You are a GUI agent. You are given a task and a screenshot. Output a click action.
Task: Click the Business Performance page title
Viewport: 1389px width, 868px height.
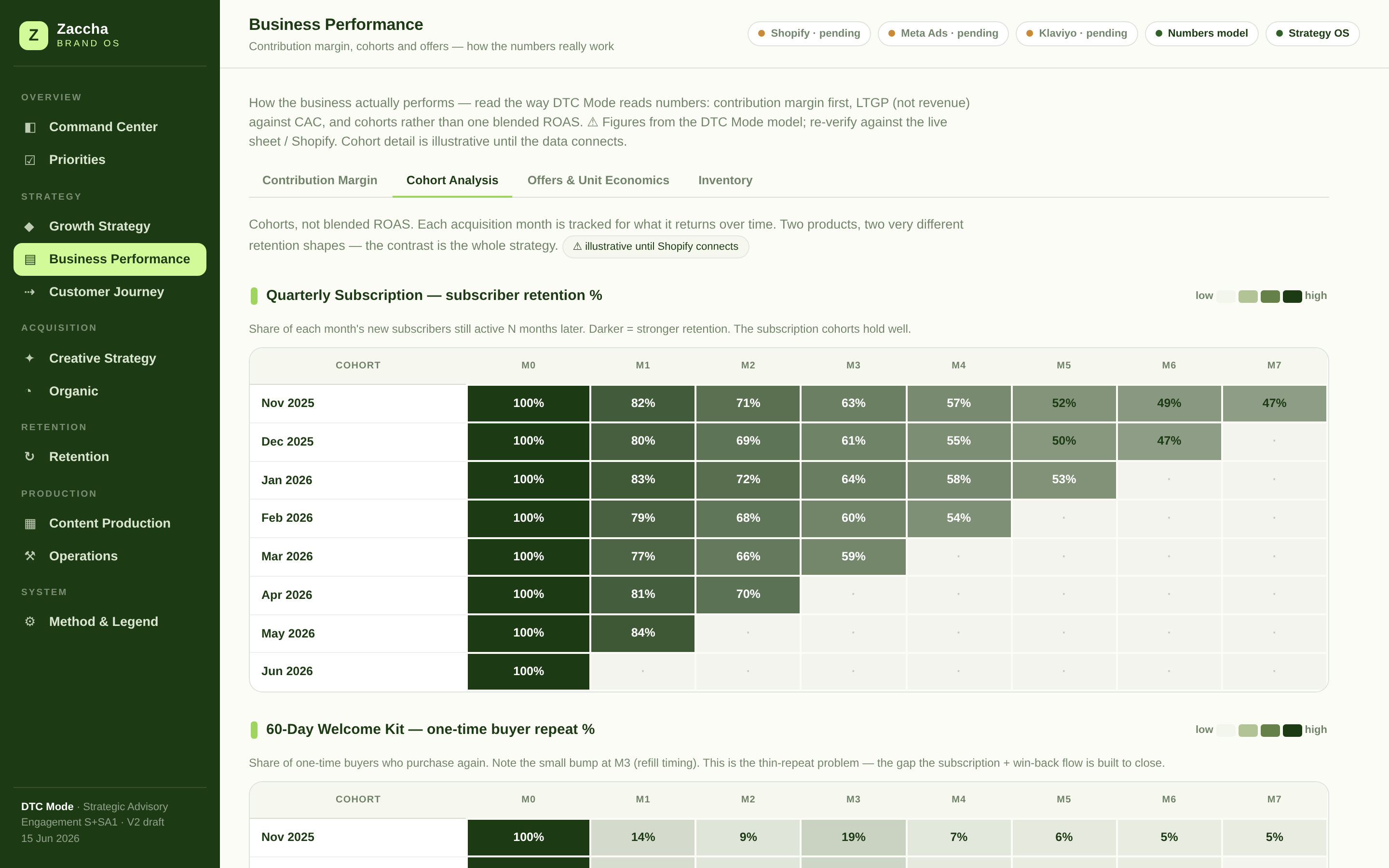pos(336,25)
